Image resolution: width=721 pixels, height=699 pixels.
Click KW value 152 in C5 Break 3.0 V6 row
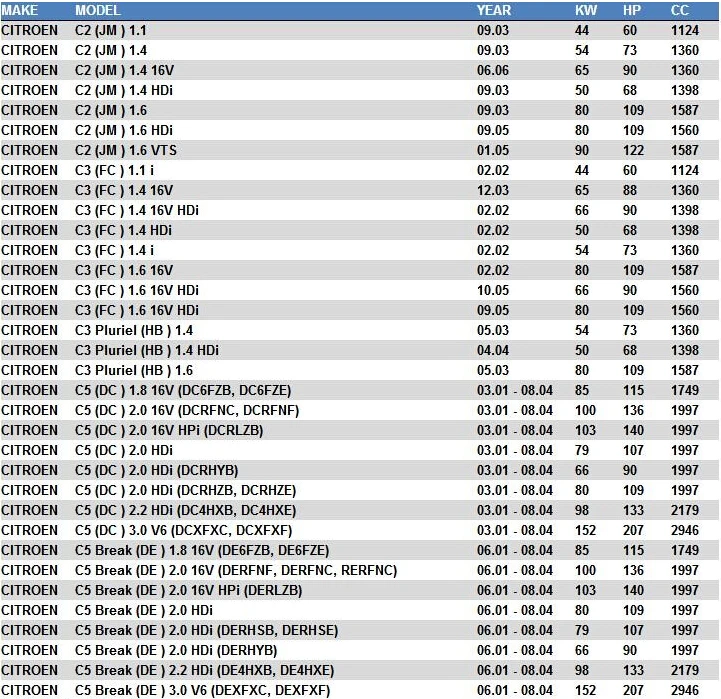585,690
